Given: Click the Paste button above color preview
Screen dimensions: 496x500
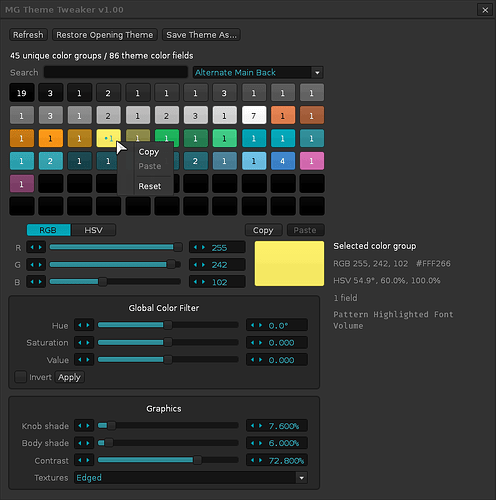Looking at the screenshot, I should pos(305,230).
